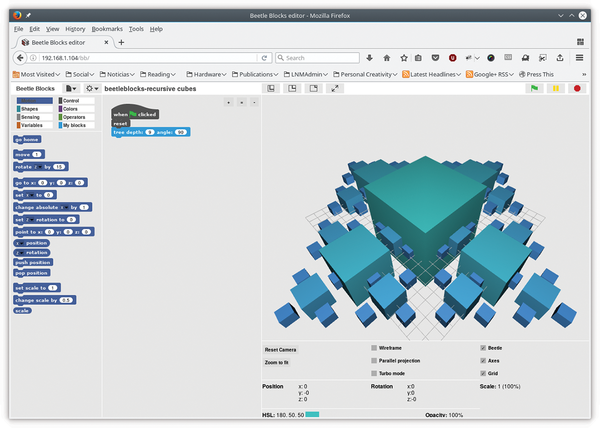
Task: Click the yellow pause button
Action: pyautogui.click(x=555, y=88)
